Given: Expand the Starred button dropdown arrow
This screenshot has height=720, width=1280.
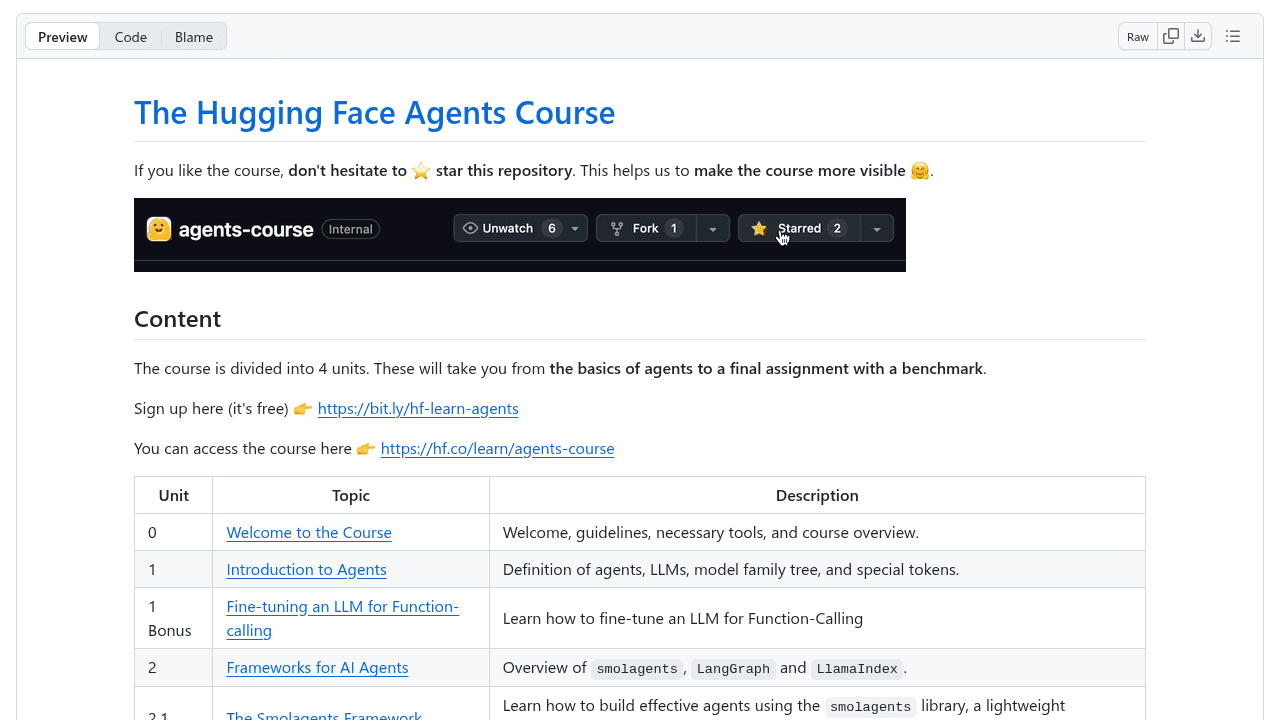Looking at the screenshot, I should tap(876, 228).
